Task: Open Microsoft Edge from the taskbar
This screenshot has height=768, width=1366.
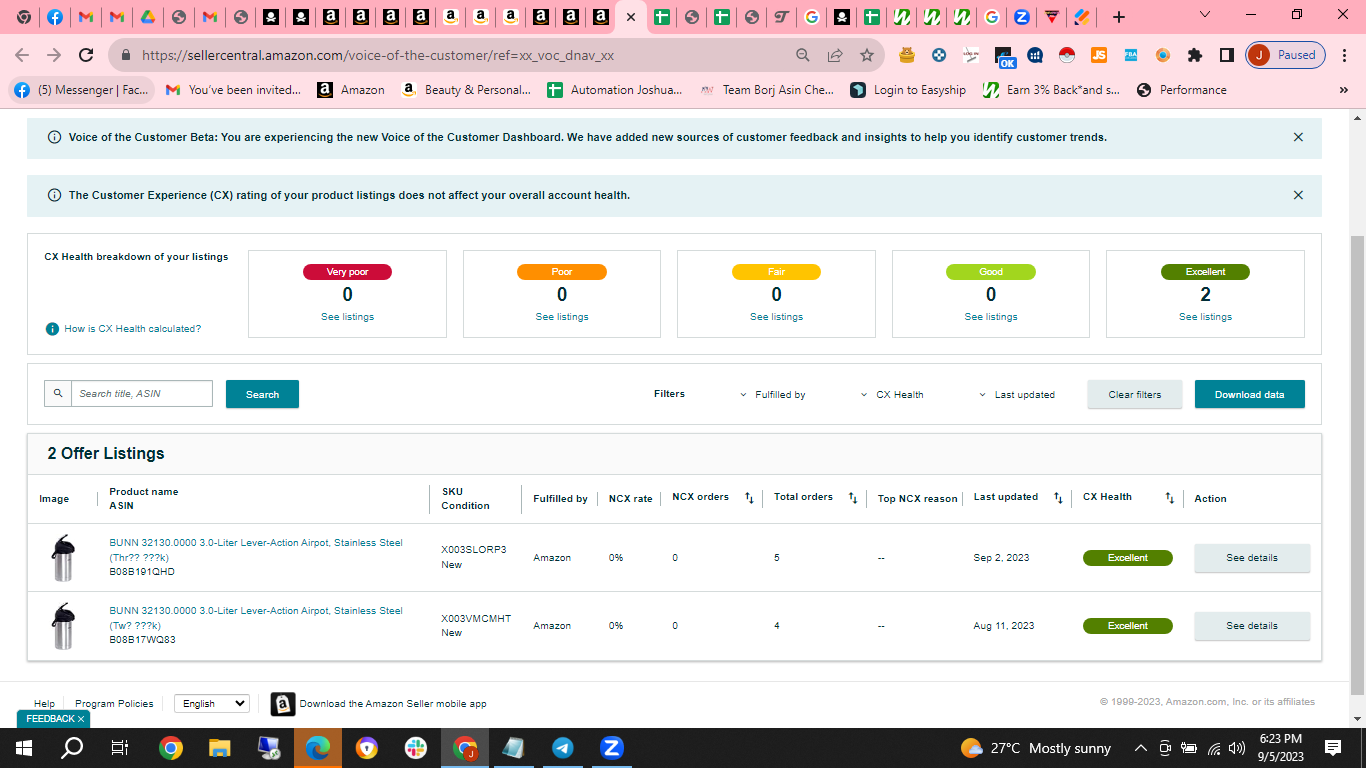Action: 318,748
